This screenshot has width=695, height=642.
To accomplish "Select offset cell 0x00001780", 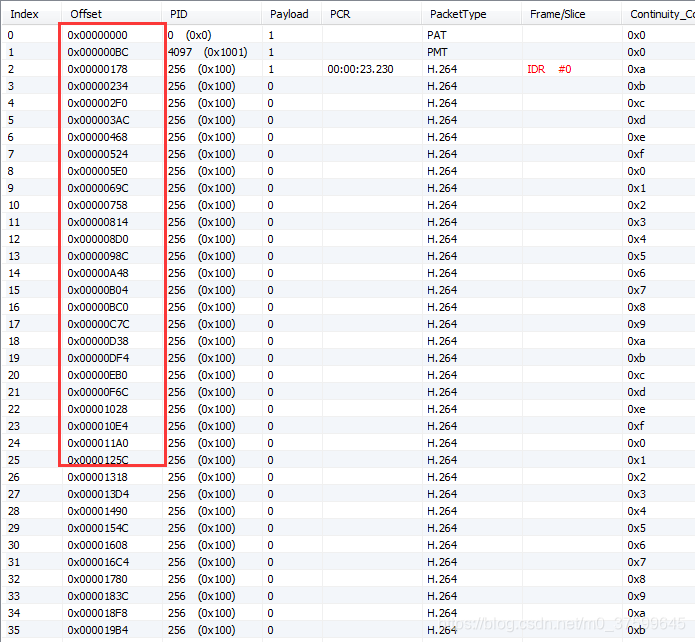I will coord(98,579).
